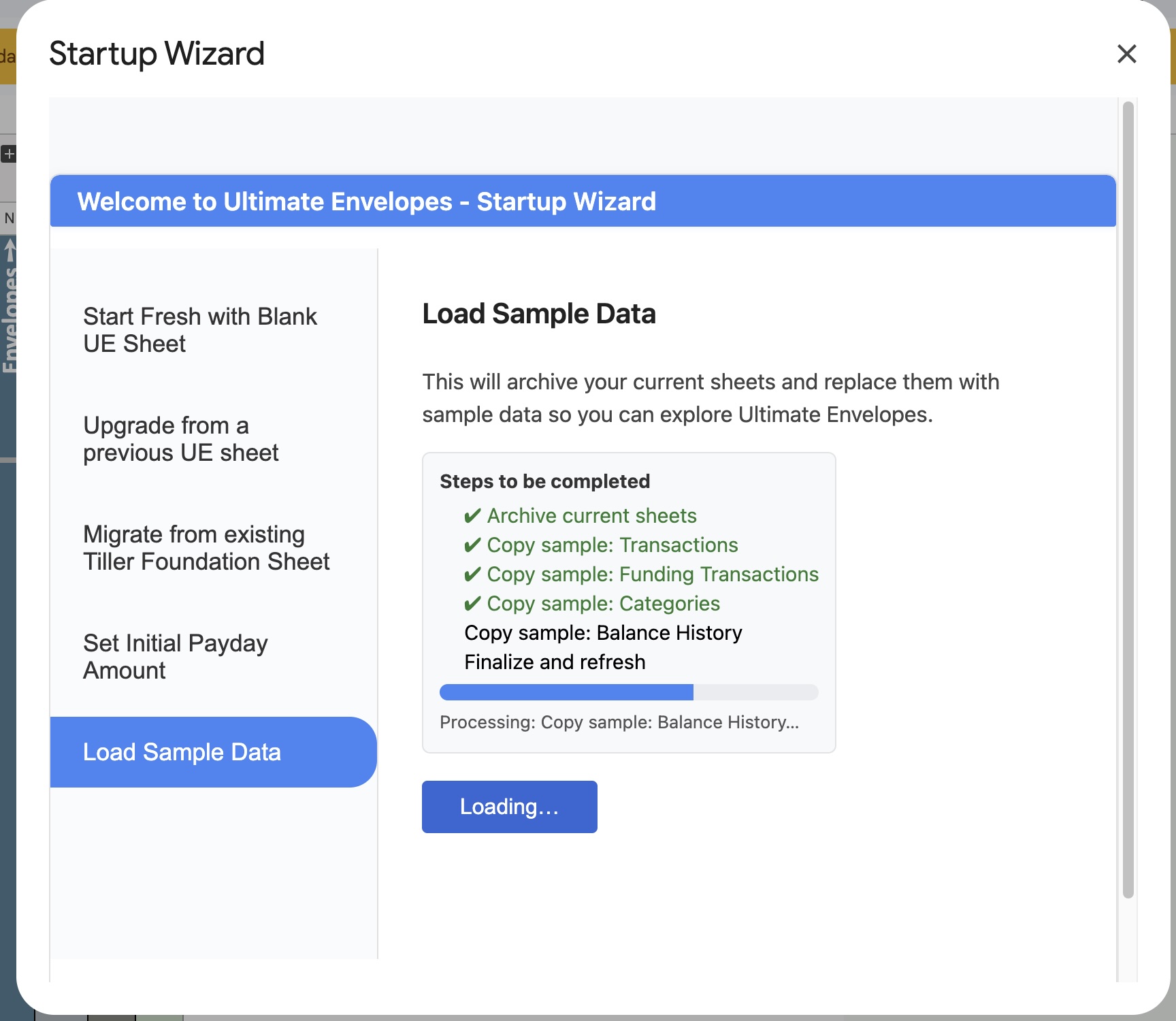Image resolution: width=1176 pixels, height=1021 pixels.
Task: Click the Copy sample: Balance History step
Action: [603, 633]
